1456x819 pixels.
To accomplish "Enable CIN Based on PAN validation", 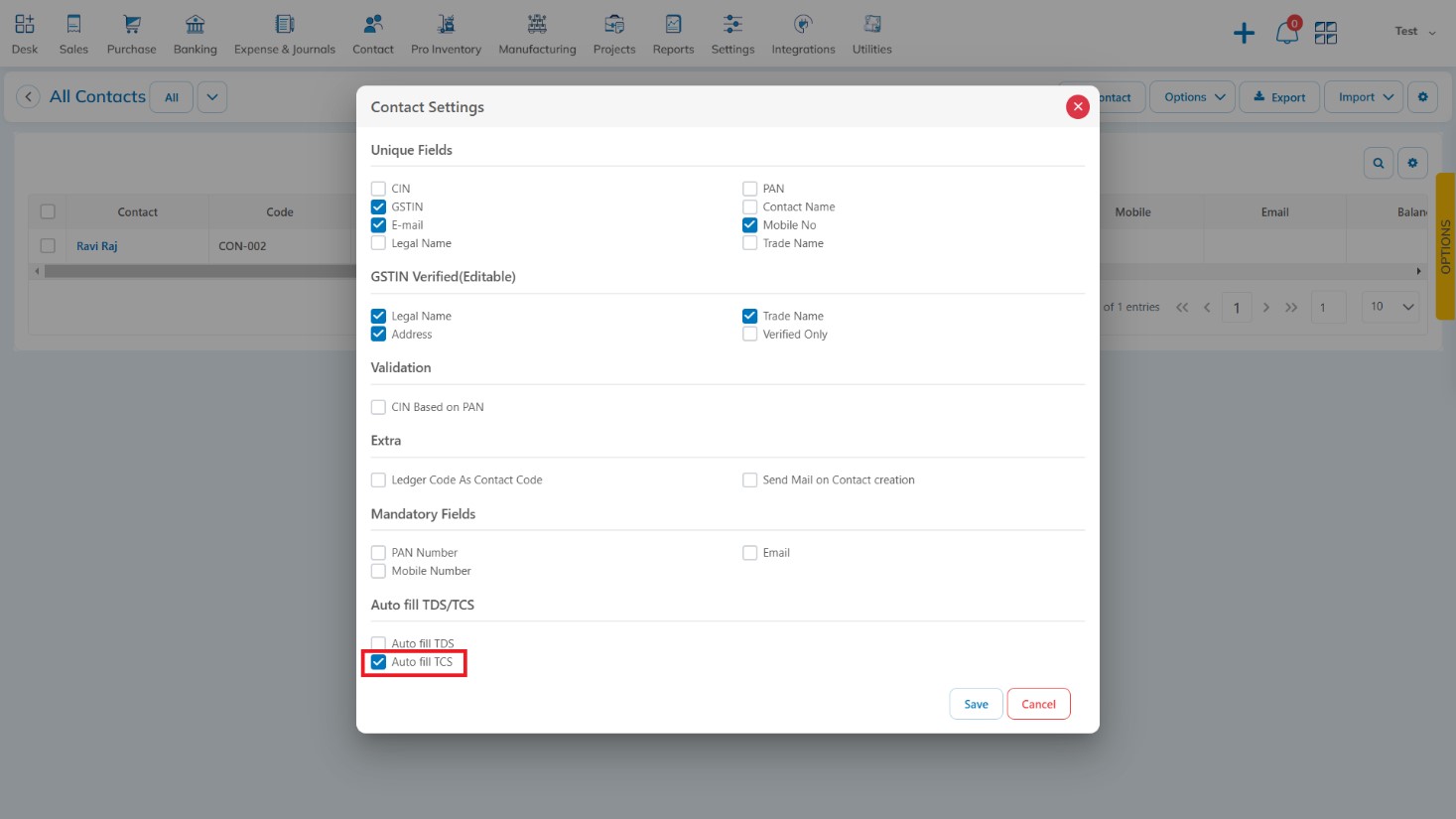I will coord(378,407).
